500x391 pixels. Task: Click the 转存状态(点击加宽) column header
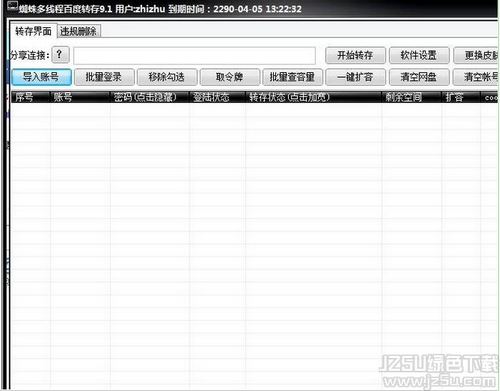click(313, 97)
